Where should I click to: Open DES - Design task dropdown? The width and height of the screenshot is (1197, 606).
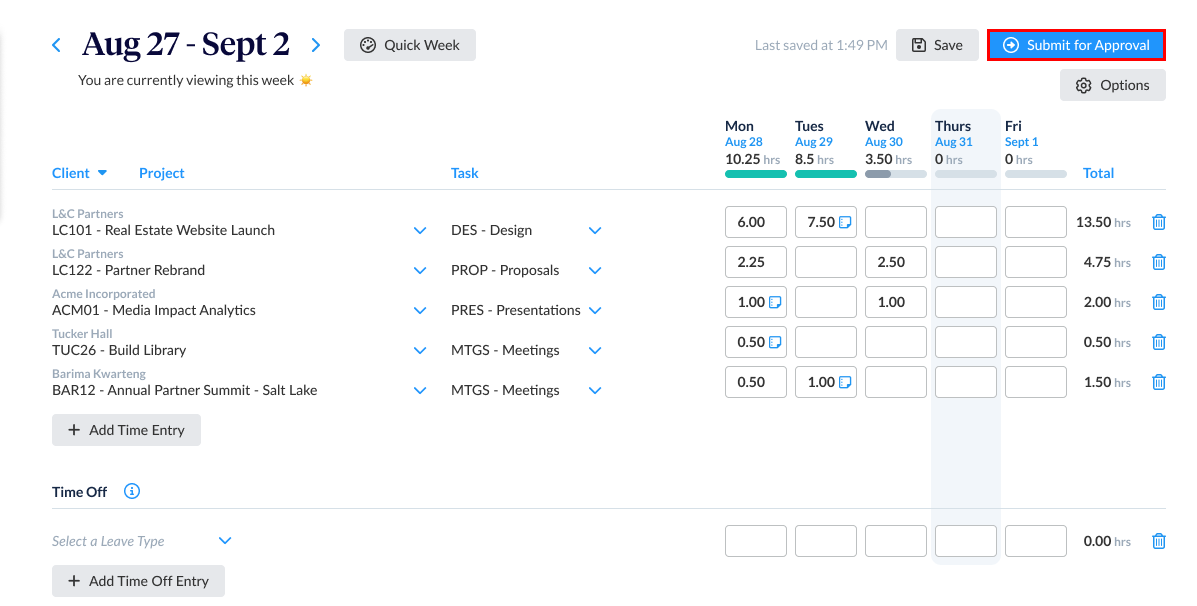pyautogui.click(x=595, y=230)
